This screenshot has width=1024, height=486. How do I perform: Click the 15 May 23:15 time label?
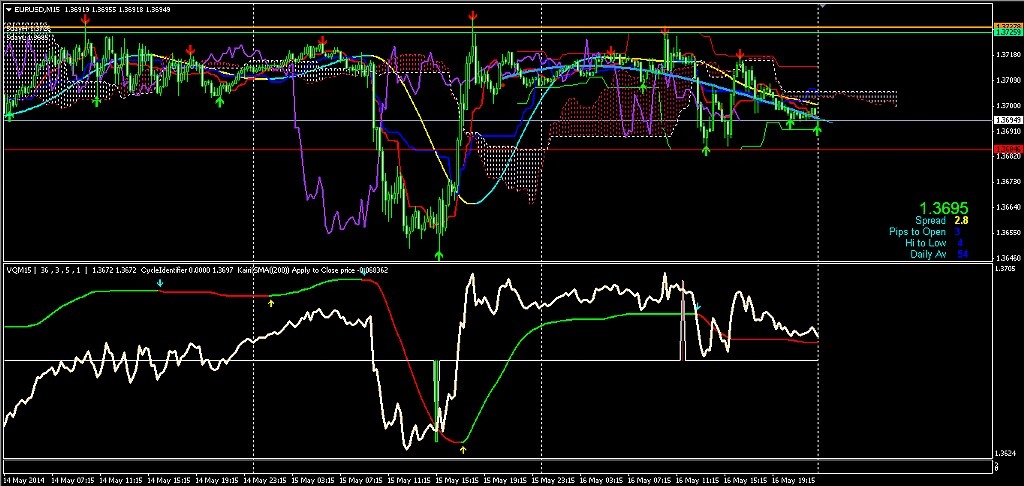(554, 480)
